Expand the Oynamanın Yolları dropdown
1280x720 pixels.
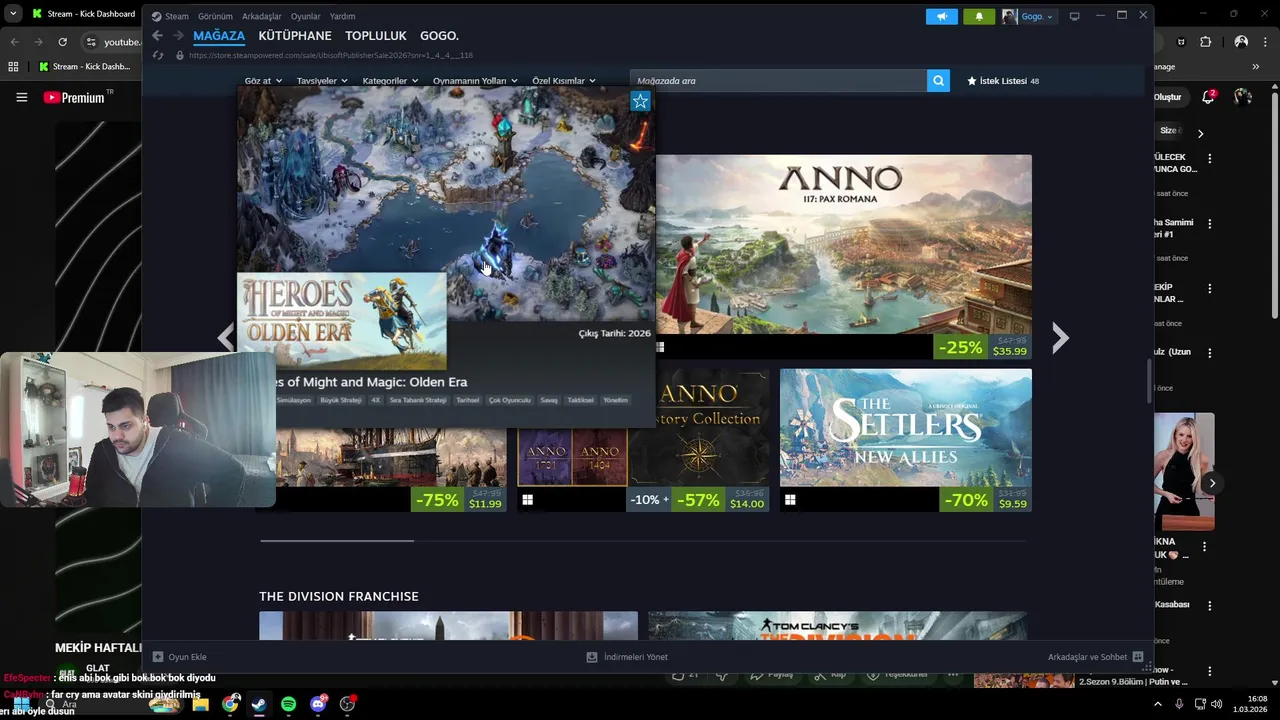(x=475, y=81)
